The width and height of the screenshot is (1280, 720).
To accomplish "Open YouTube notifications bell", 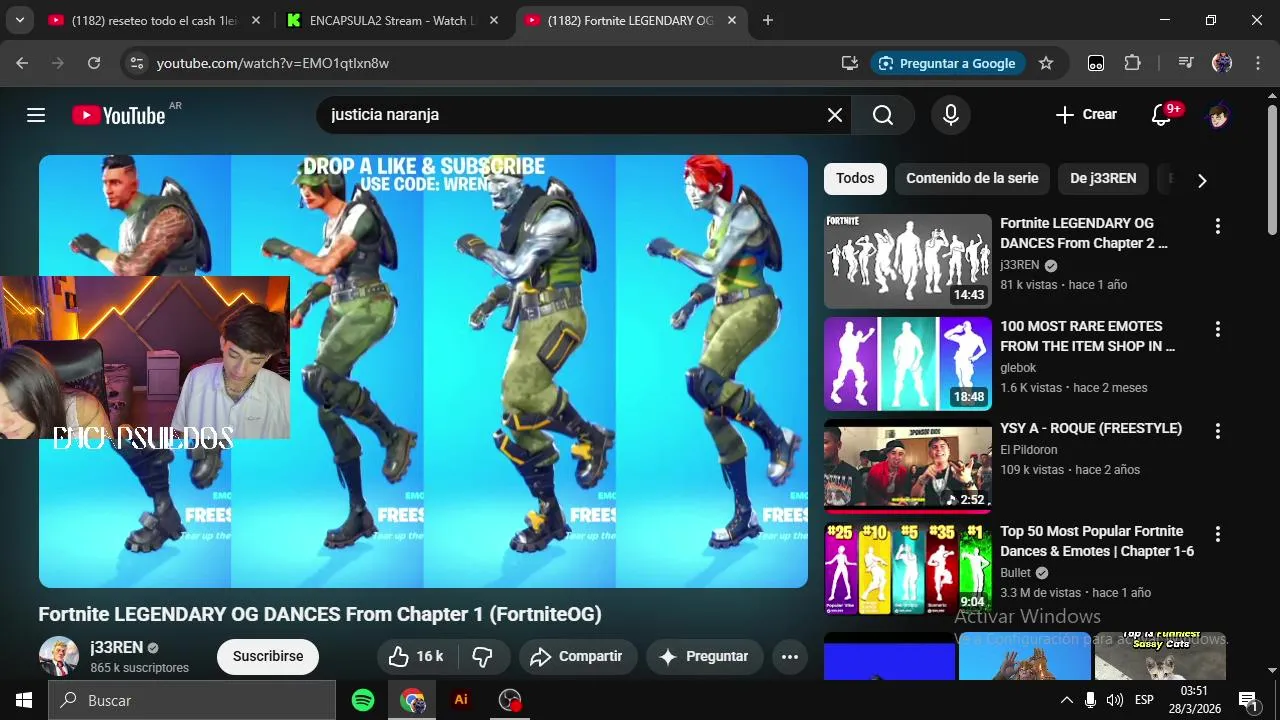I will [x=1162, y=115].
